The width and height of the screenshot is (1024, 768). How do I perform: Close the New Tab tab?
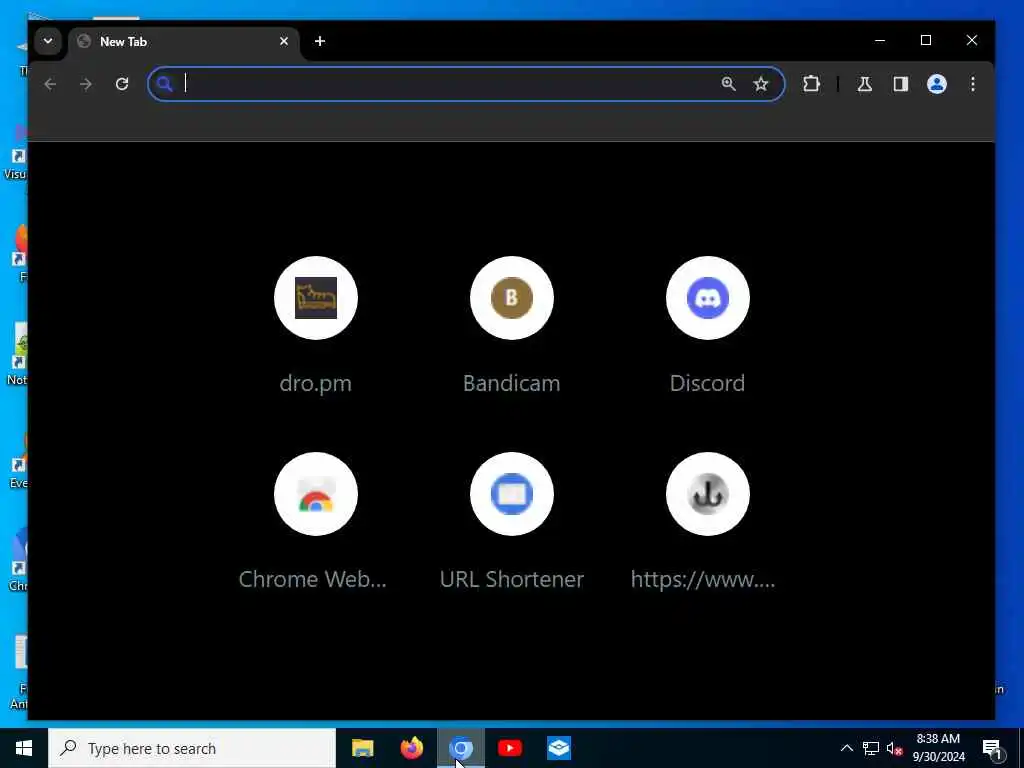click(x=284, y=41)
